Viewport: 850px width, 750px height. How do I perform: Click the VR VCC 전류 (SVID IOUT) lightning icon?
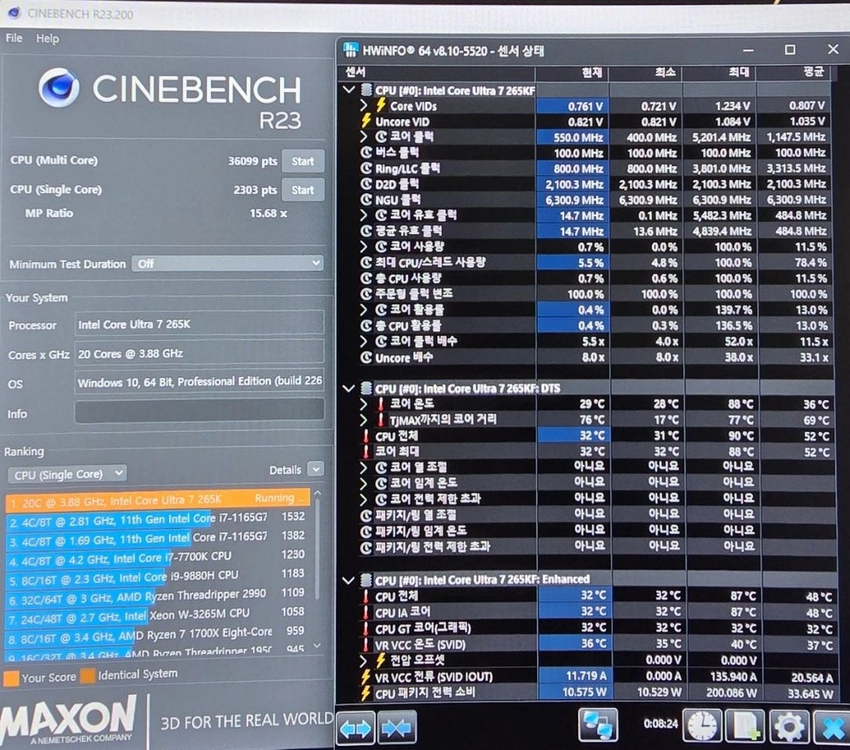click(366, 676)
